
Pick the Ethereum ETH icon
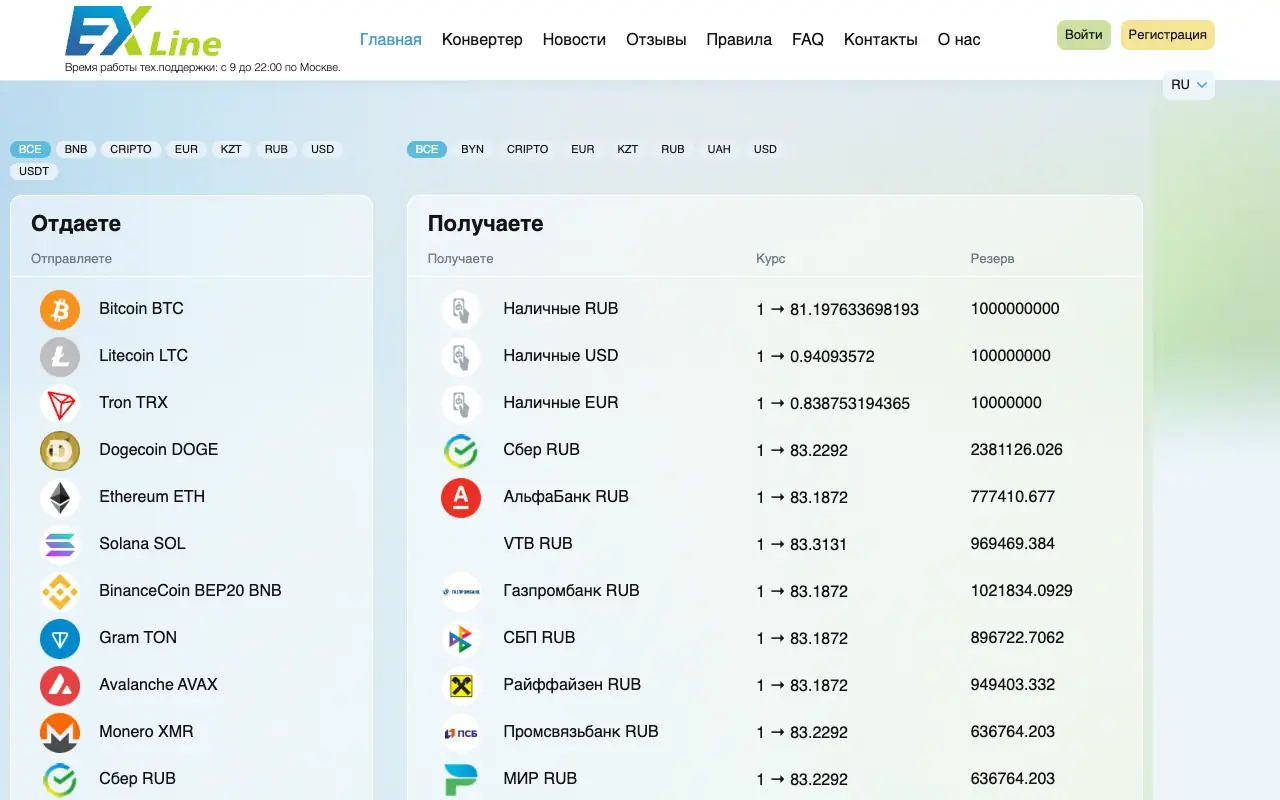pyautogui.click(x=60, y=498)
